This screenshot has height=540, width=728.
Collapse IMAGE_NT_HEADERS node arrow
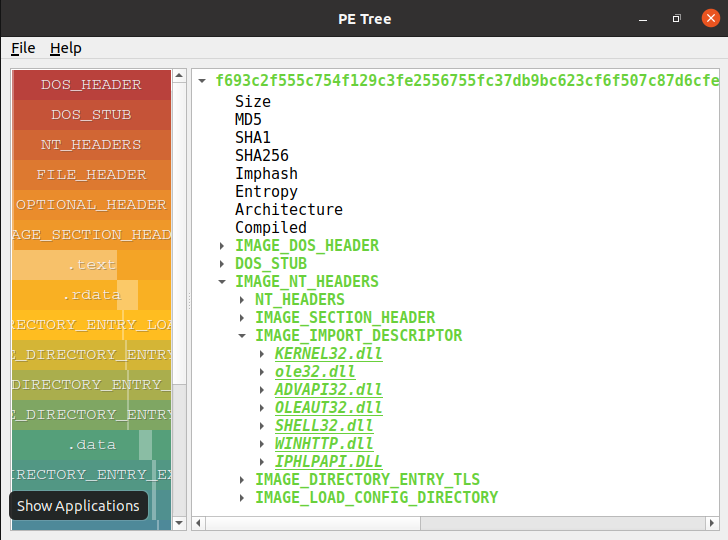222,281
